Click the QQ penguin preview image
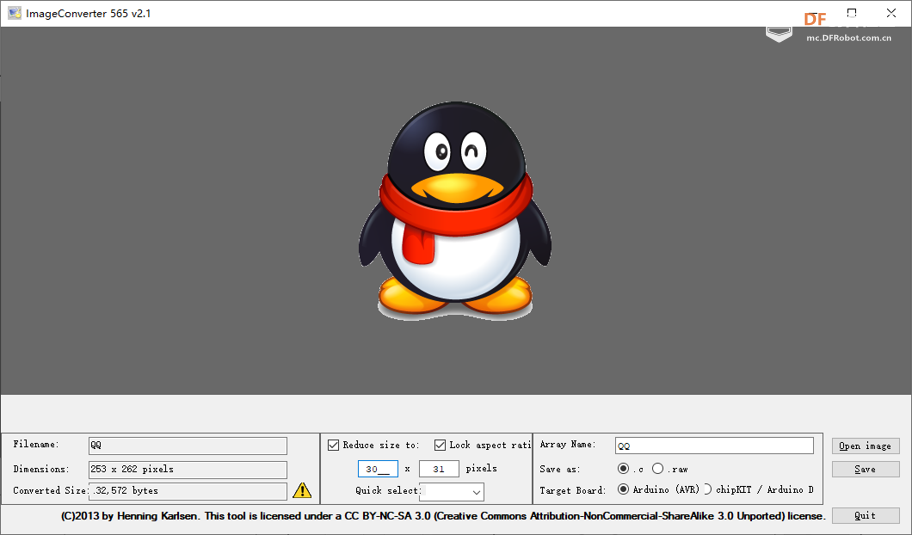912x535 pixels. tap(455, 211)
